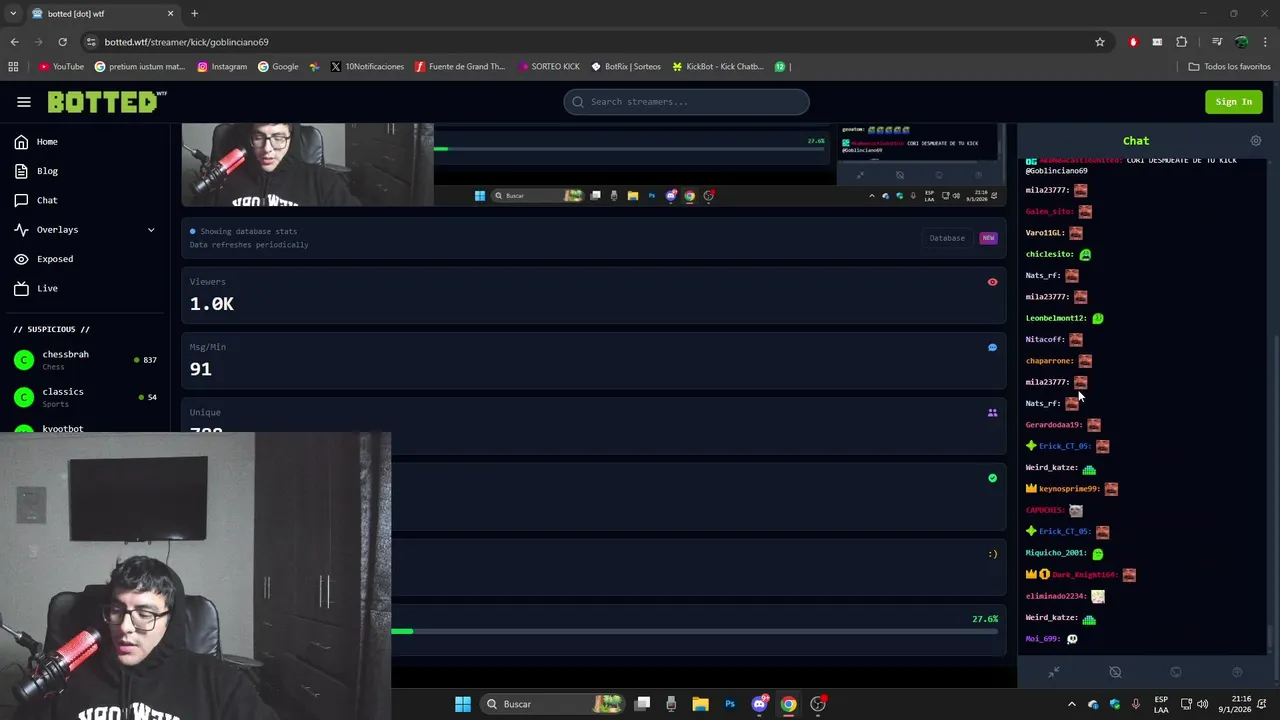Select chessbrah in the Suspicious list
Image resolution: width=1280 pixels, height=720 pixels.
click(85, 360)
